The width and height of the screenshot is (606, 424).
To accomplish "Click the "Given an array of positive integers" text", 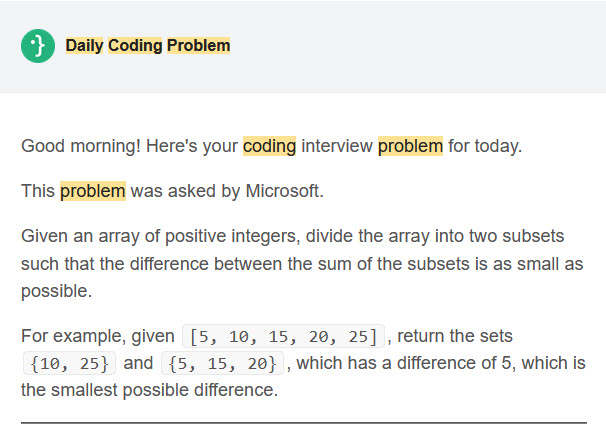I will click(x=160, y=236).
